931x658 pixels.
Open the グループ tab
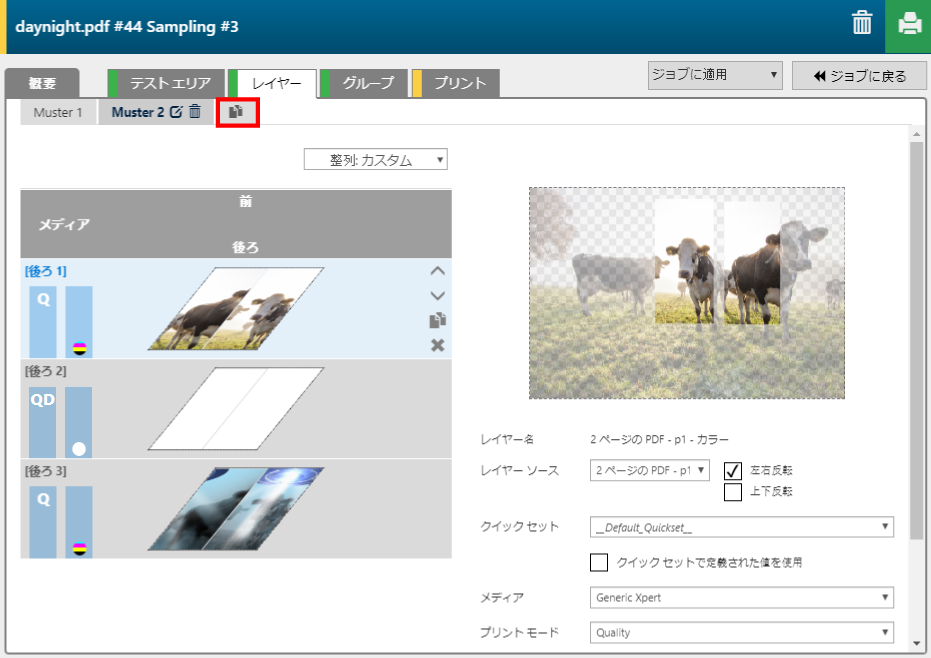pyautogui.click(x=367, y=84)
